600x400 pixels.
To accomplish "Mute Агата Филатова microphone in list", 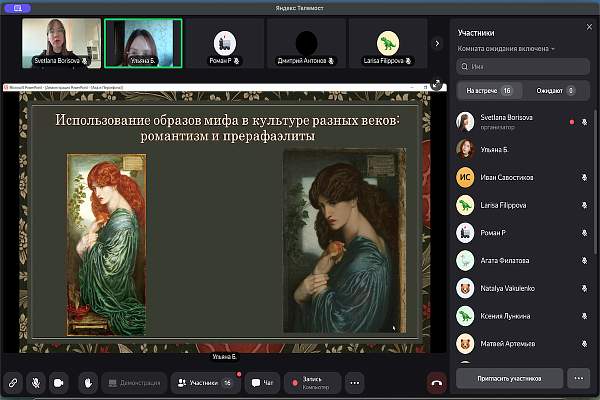I will point(584,261).
